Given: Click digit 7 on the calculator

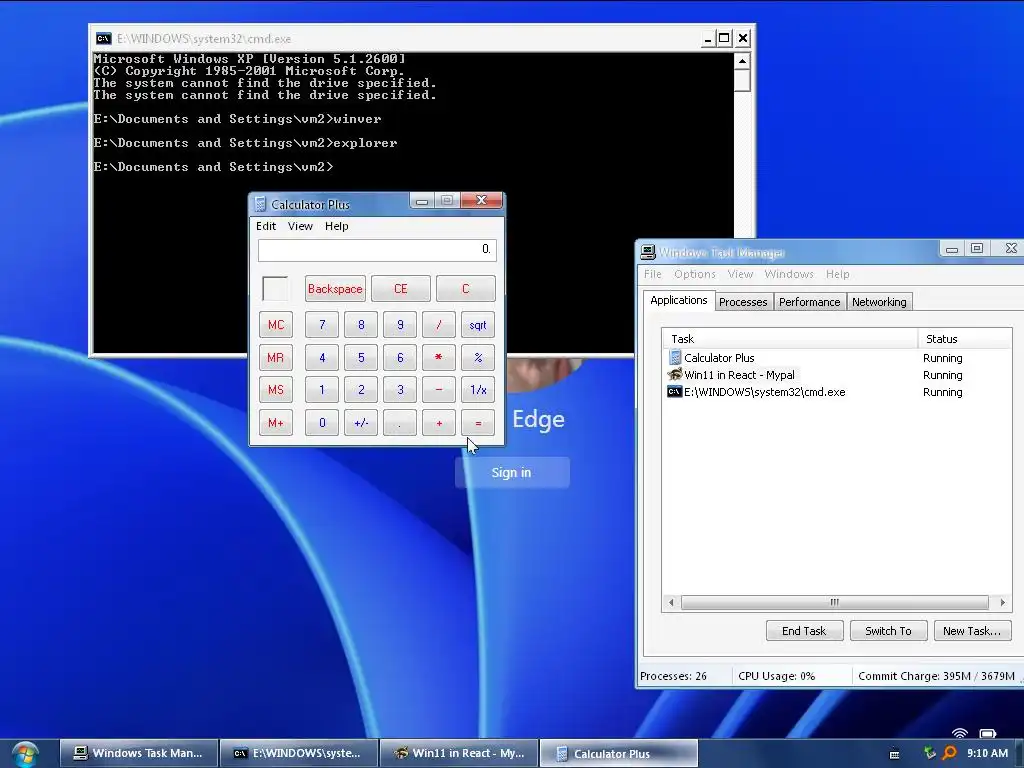Looking at the screenshot, I should pos(322,325).
